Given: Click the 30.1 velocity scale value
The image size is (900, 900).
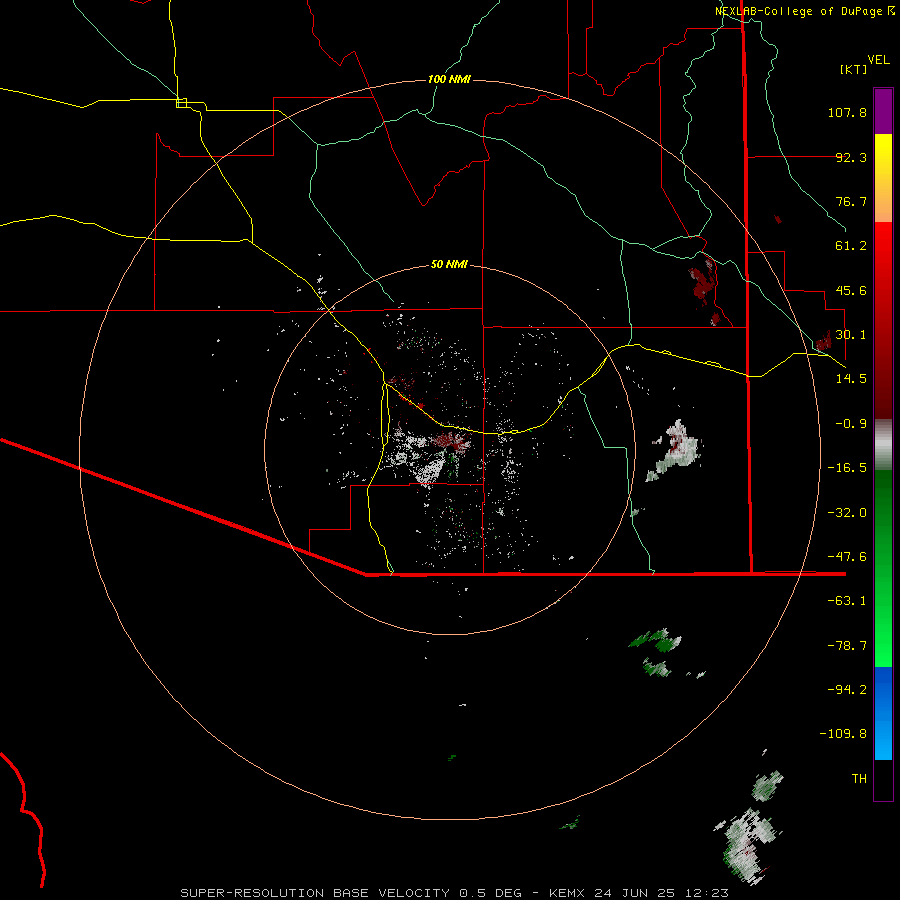Looking at the screenshot, I should [x=851, y=335].
